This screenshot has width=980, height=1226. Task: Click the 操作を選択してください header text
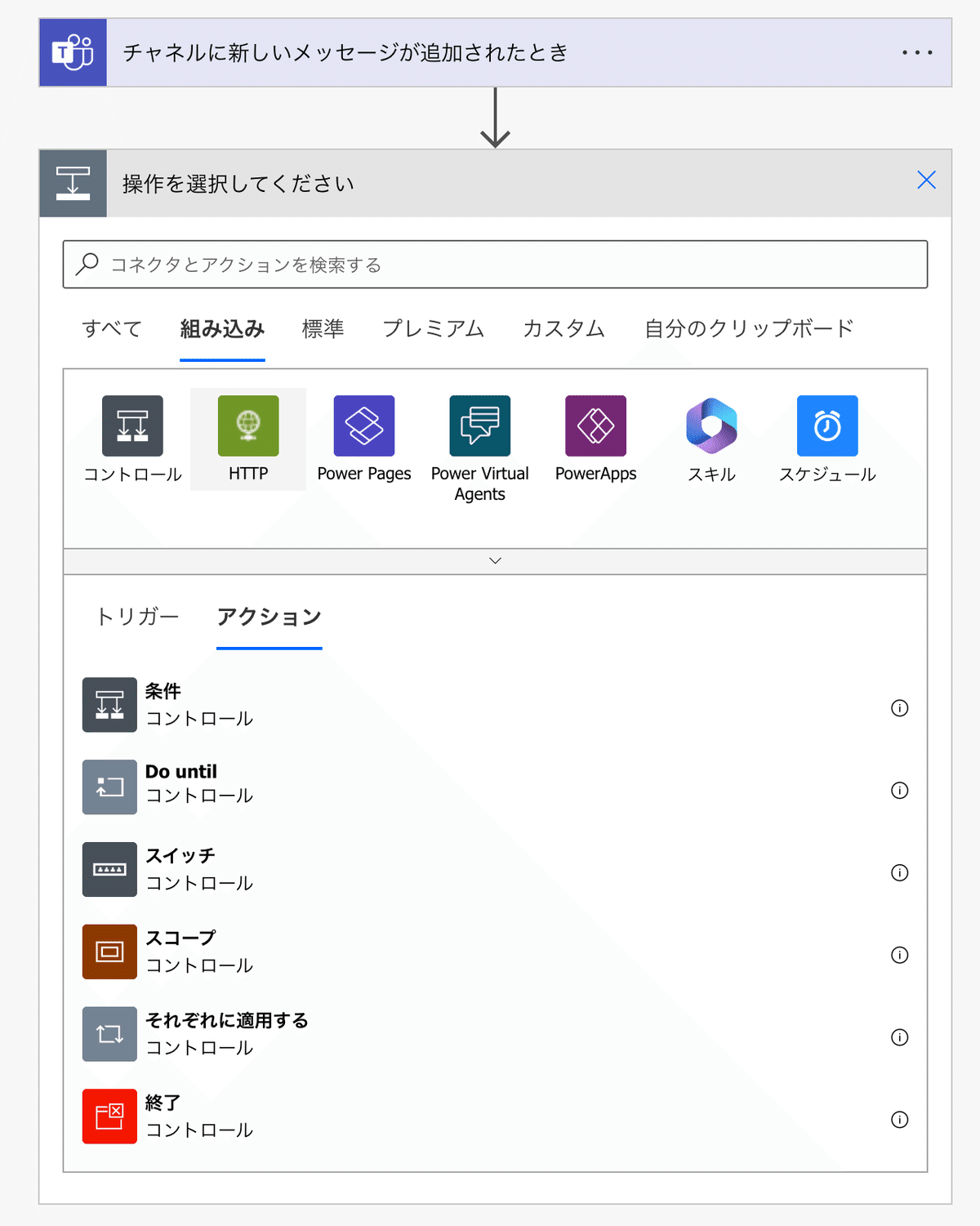pos(238,184)
